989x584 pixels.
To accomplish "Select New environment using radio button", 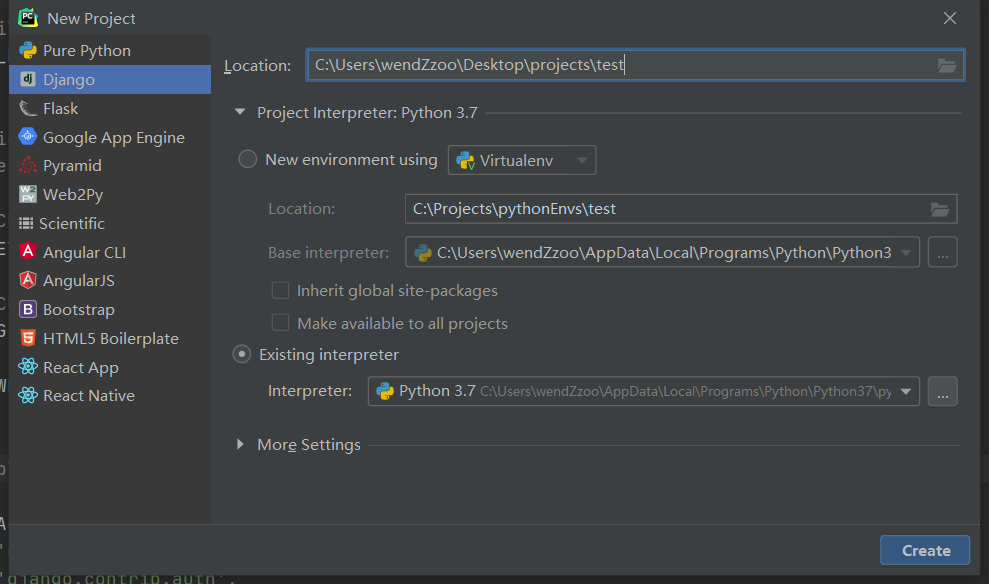I will coord(247,160).
